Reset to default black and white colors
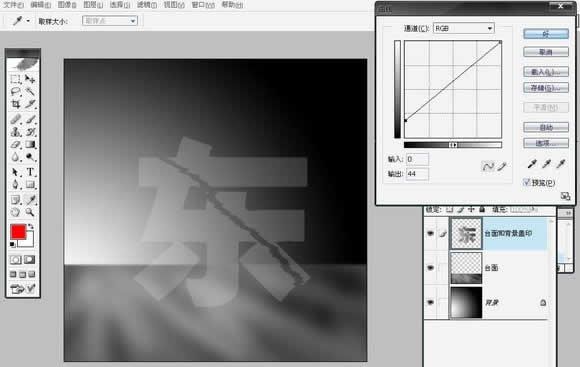 pyautogui.click(x=12, y=244)
